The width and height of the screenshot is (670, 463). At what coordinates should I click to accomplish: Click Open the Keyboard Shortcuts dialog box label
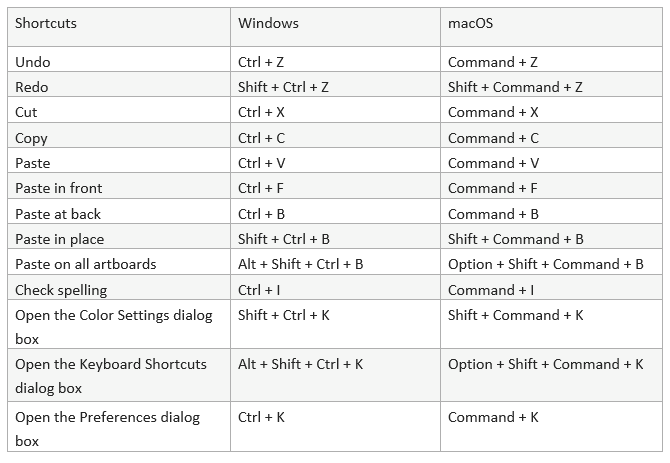(111, 376)
